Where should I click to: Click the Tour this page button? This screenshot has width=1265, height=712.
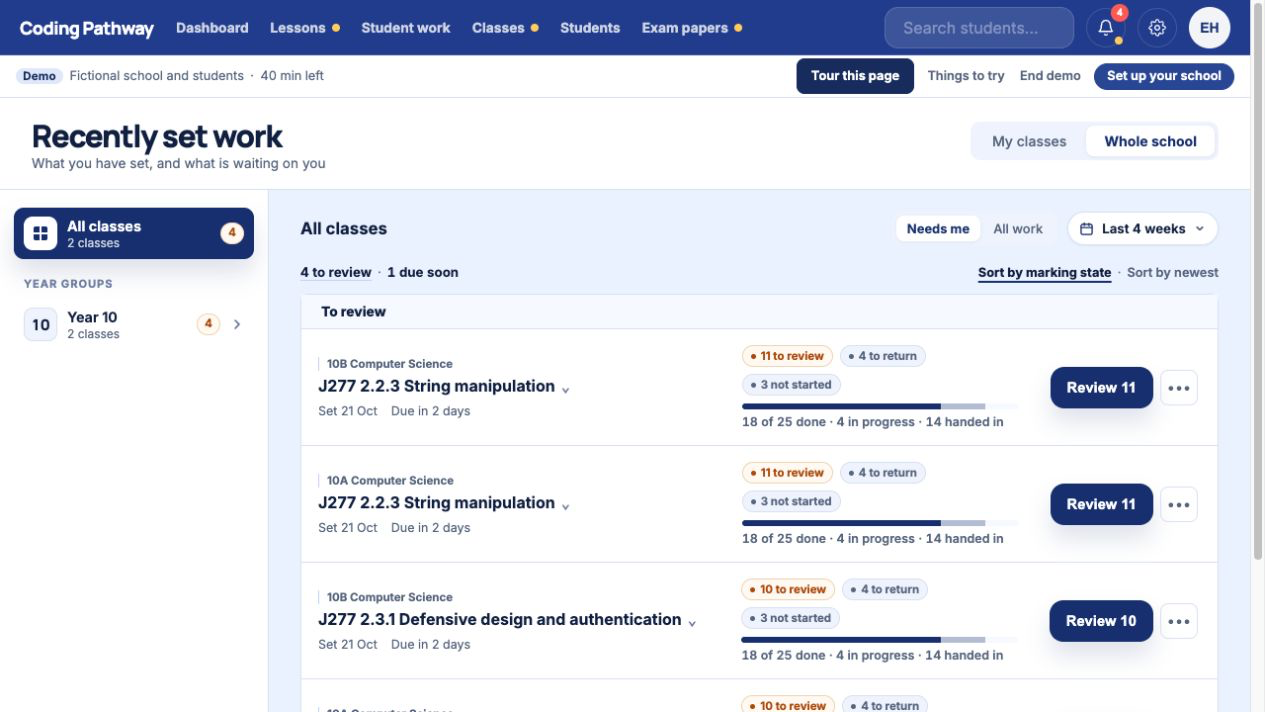[855, 76]
